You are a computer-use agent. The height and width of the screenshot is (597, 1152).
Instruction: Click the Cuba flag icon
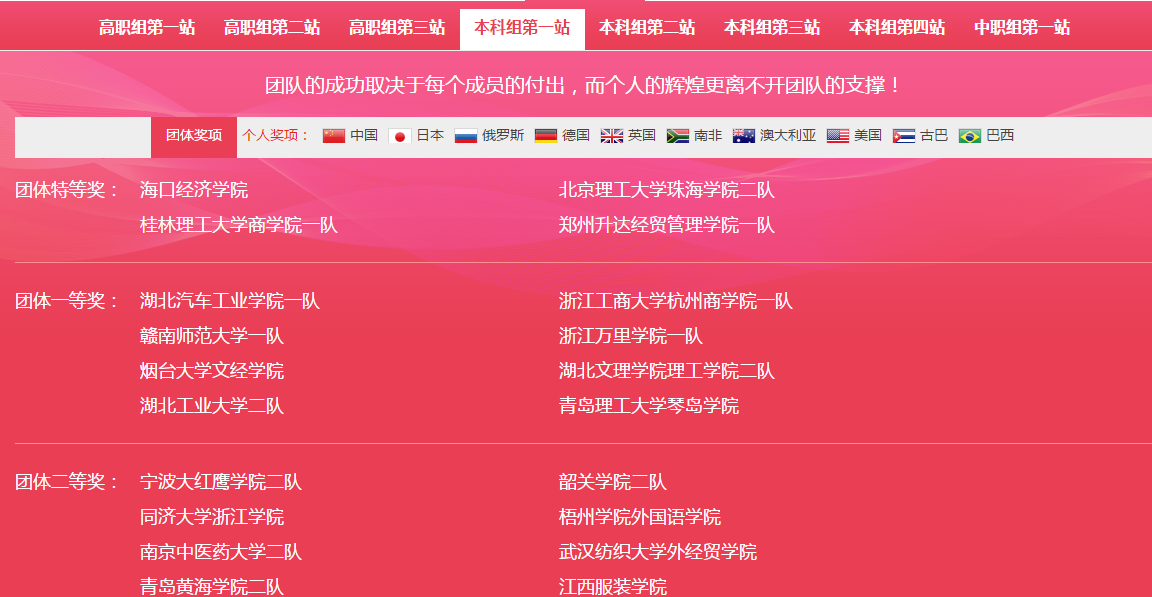(x=904, y=136)
